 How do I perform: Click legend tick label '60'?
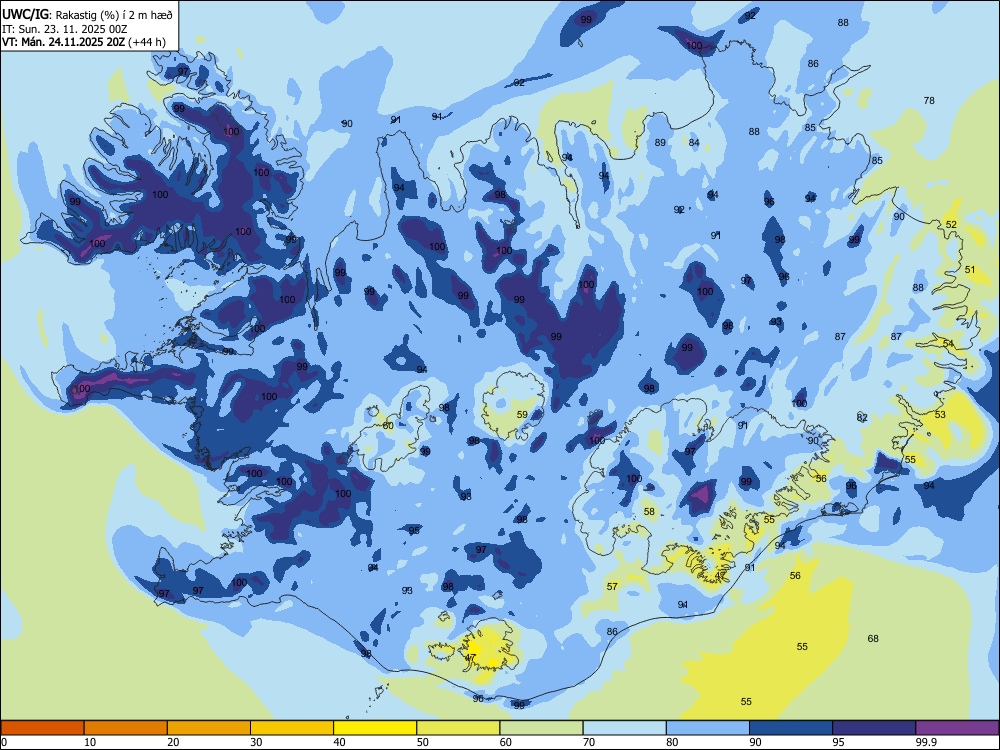506,742
